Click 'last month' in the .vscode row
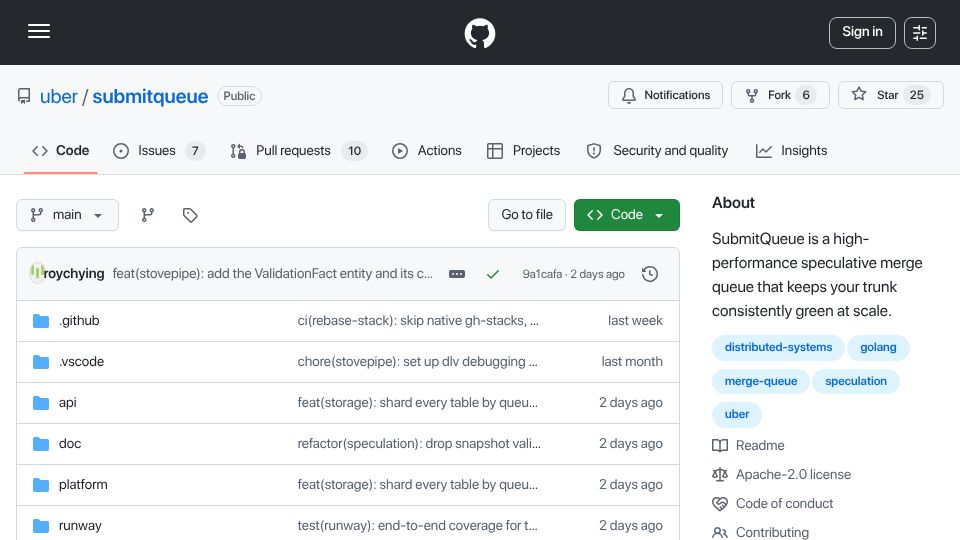Screen dimensions: 960x540 click(x=632, y=362)
